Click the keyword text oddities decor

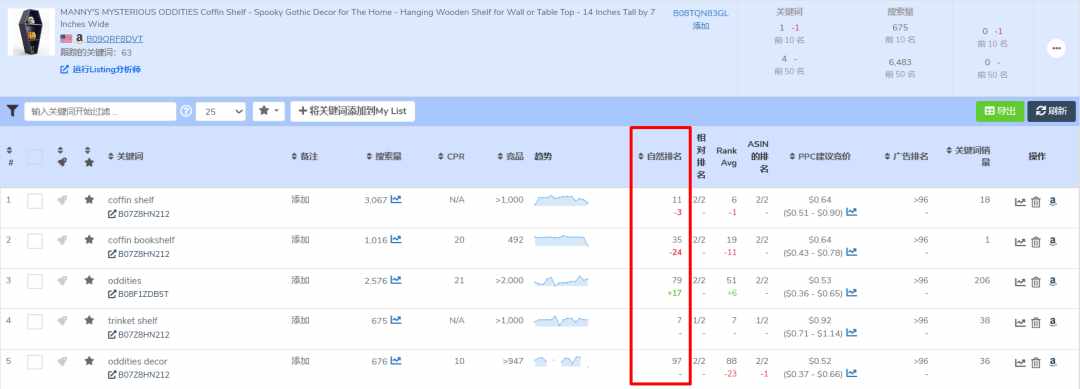(x=138, y=361)
